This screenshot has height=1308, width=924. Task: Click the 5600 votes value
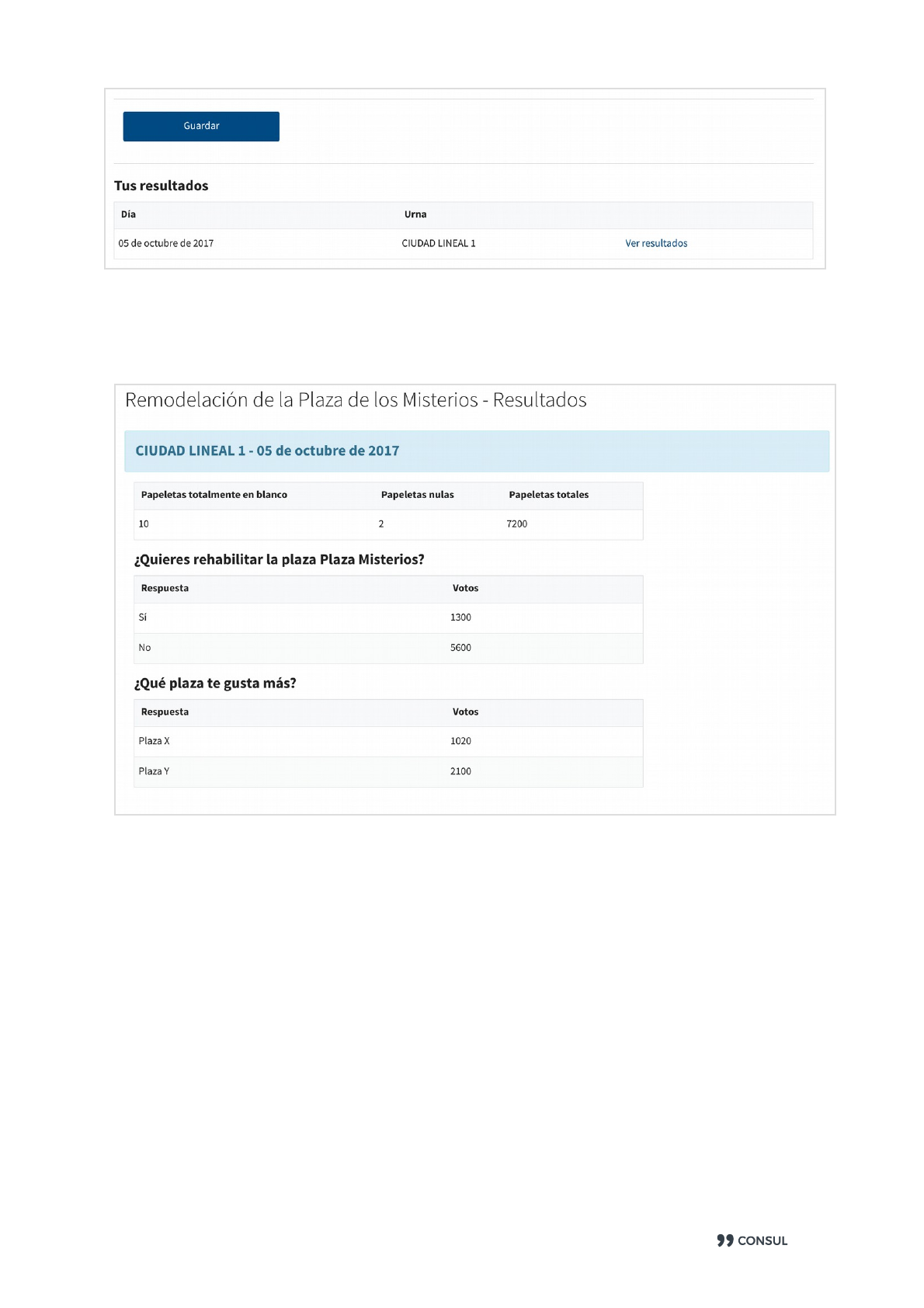point(460,648)
